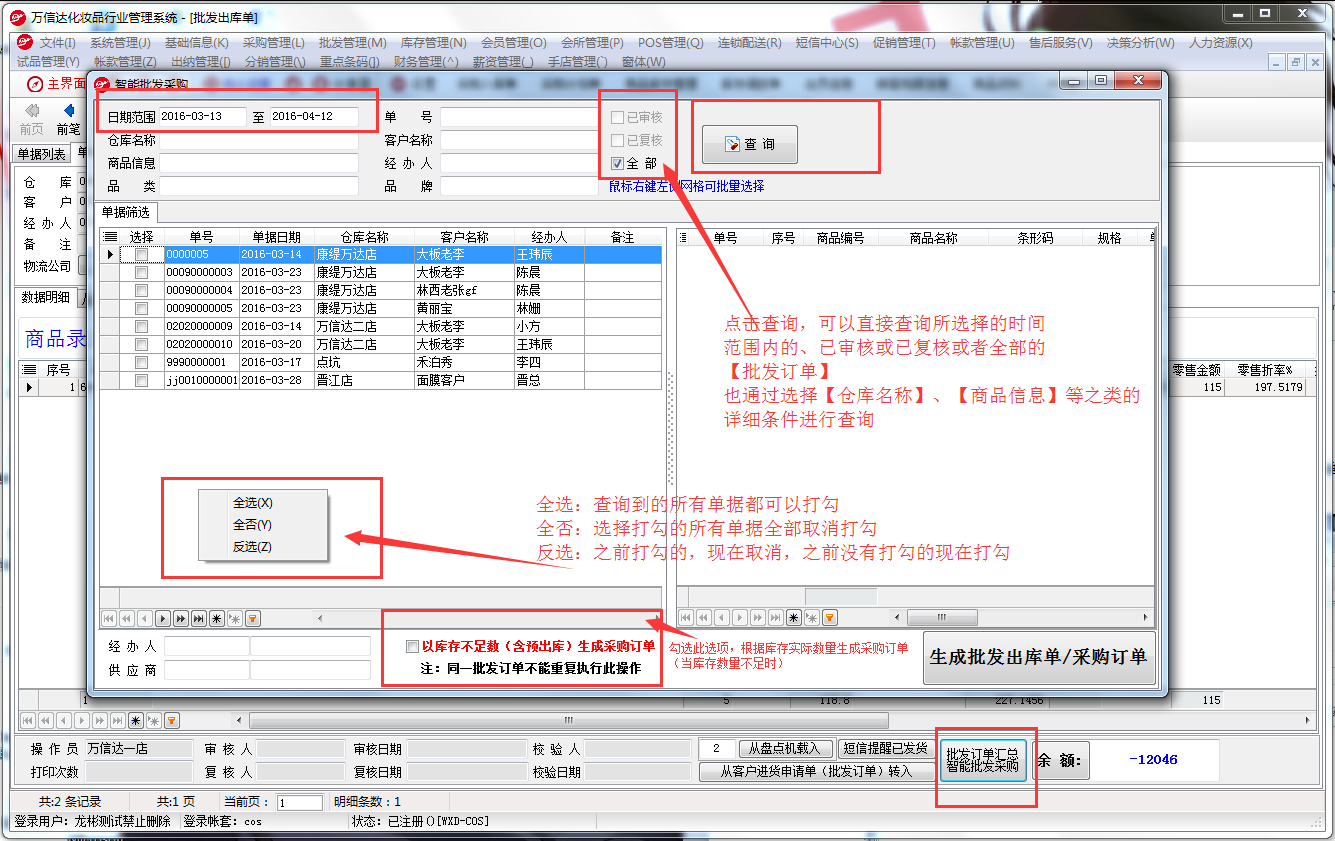
Task: Jump to last record in left grid navigator
Action: (x=199, y=618)
